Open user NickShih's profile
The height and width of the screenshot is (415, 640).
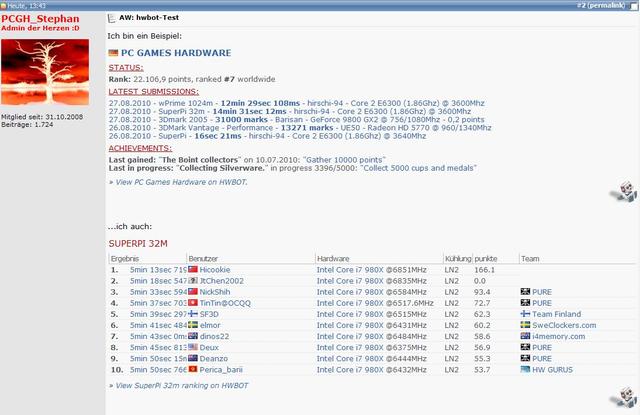click(215, 292)
